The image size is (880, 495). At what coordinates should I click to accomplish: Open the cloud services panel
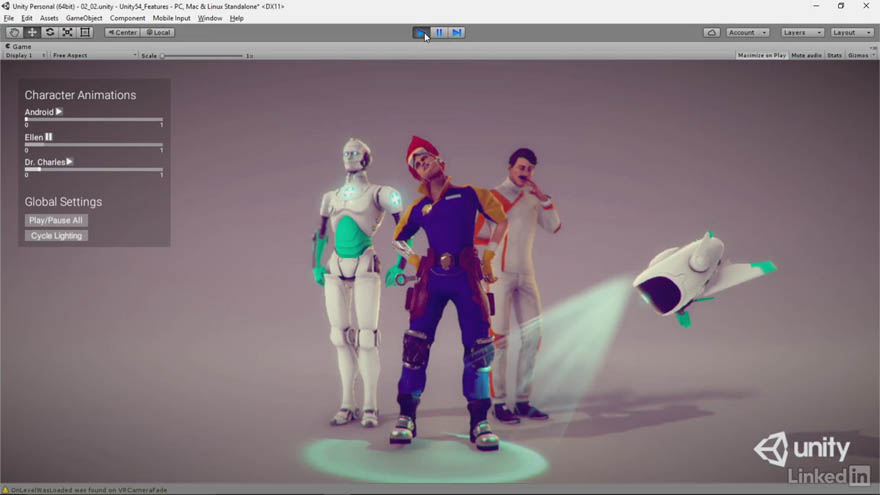pos(712,33)
